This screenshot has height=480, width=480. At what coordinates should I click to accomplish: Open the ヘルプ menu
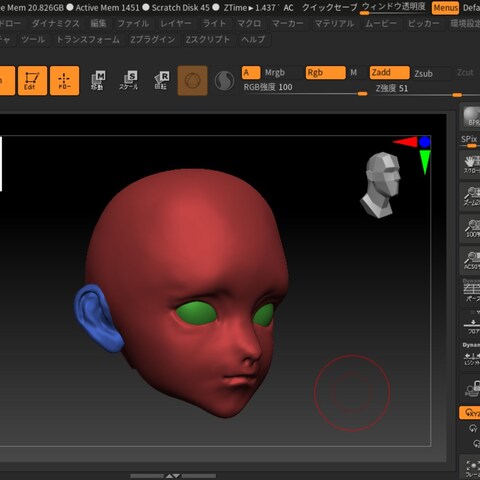[x=253, y=40]
